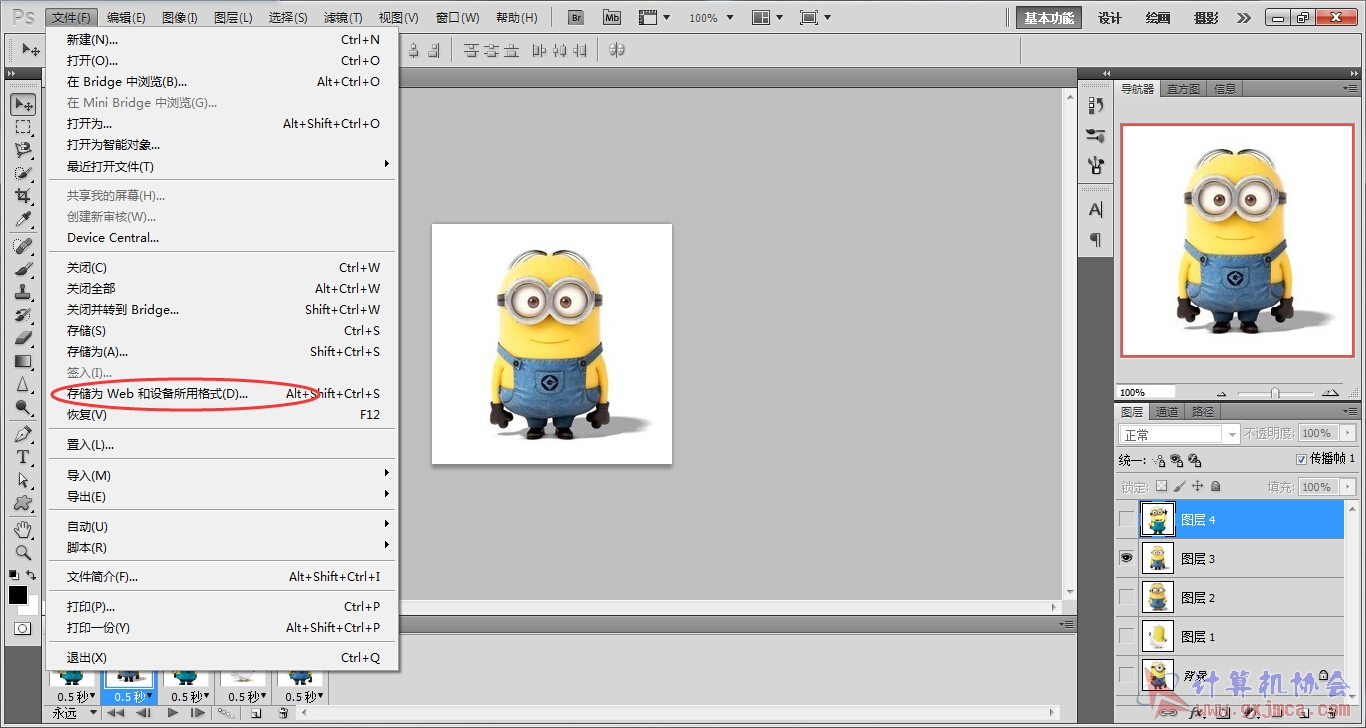Open the Layers panel options menu

pos(1352,412)
